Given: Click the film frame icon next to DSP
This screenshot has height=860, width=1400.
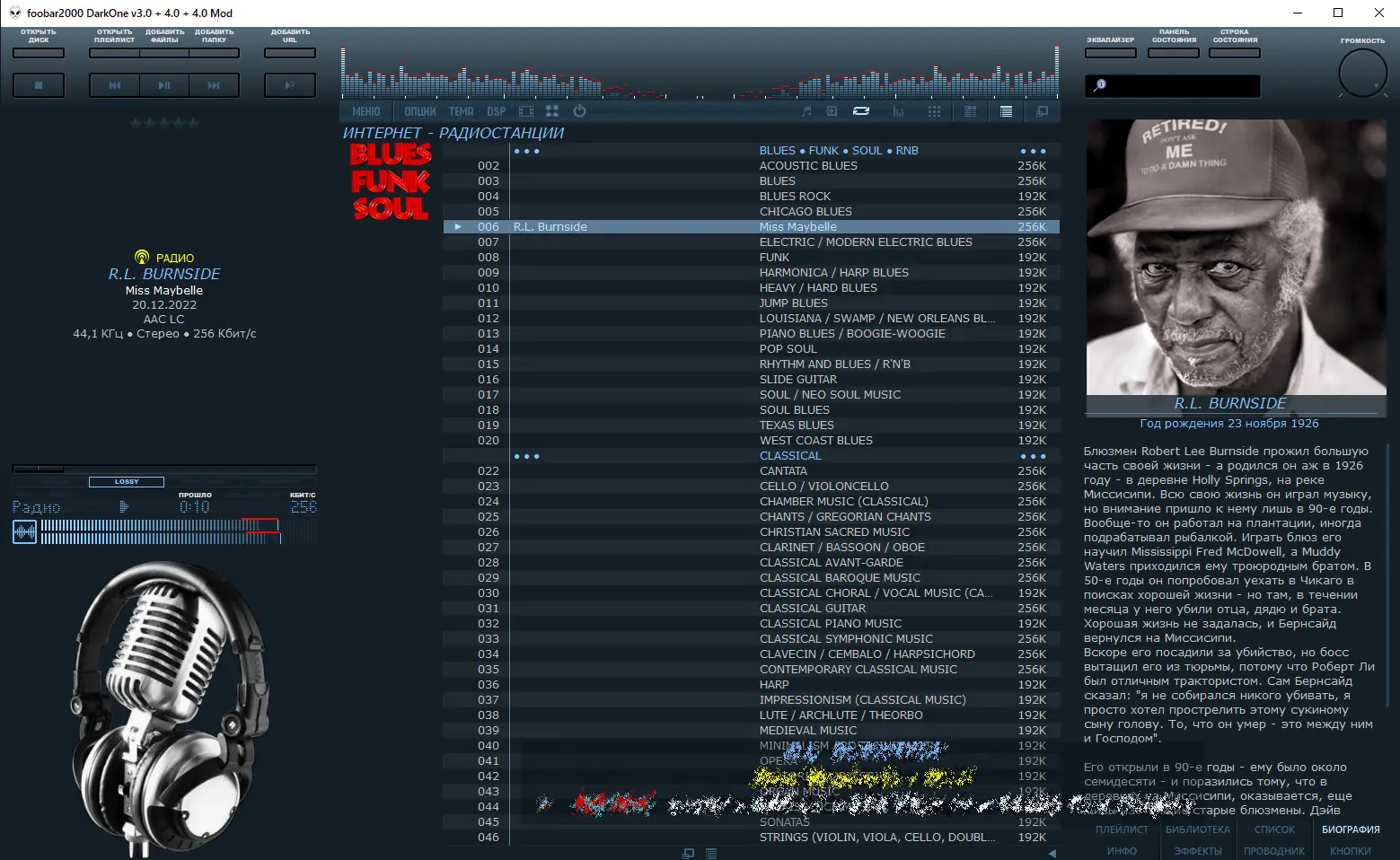Looking at the screenshot, I should pos(526,111).
